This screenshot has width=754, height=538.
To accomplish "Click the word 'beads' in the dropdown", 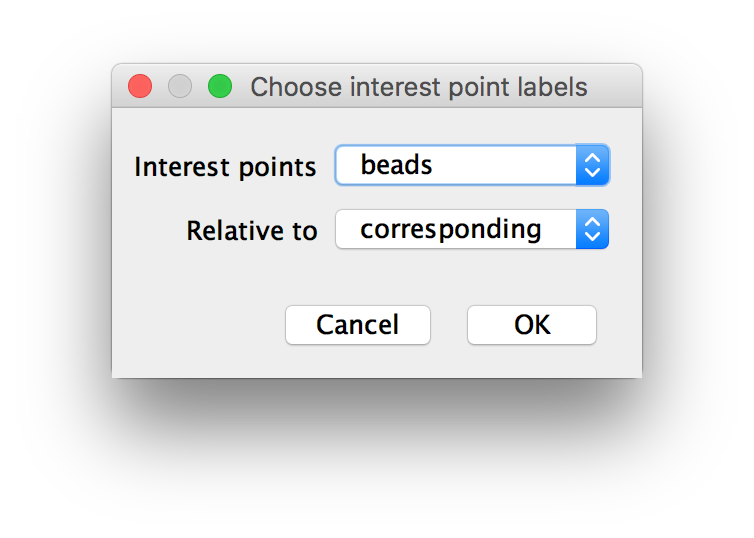I will pos(397,165).
